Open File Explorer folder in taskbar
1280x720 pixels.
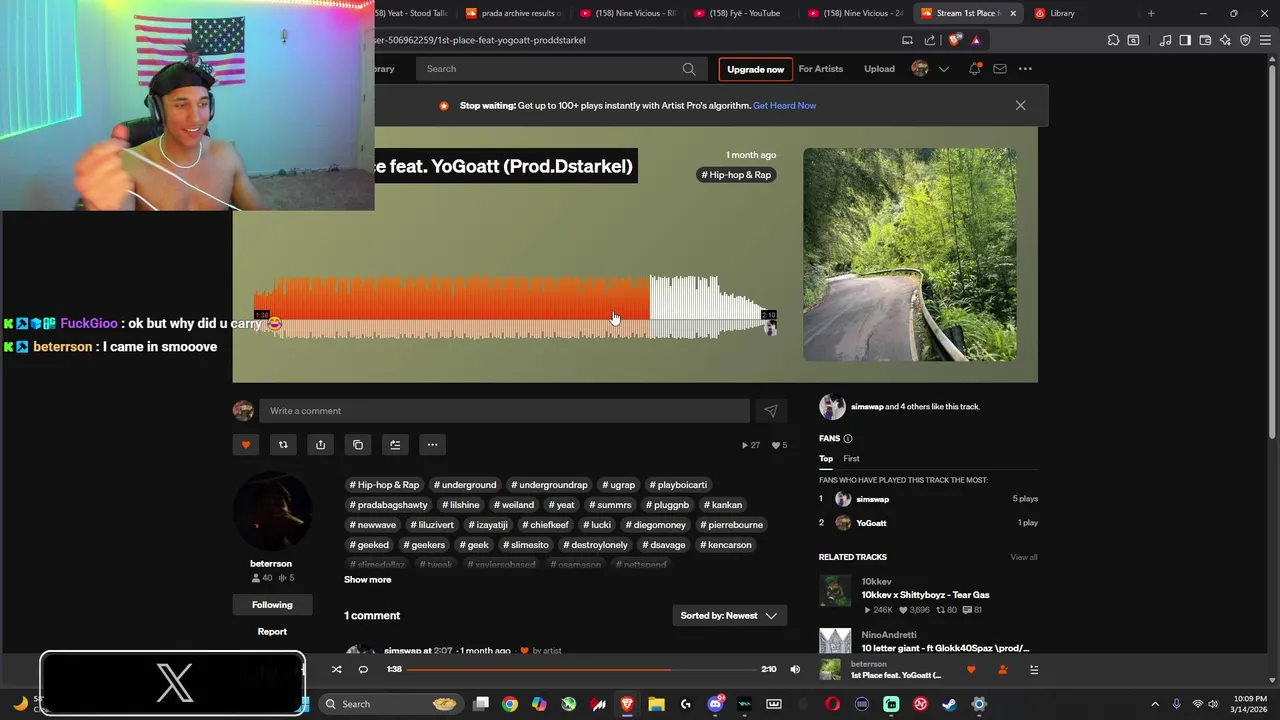(656, 704)
